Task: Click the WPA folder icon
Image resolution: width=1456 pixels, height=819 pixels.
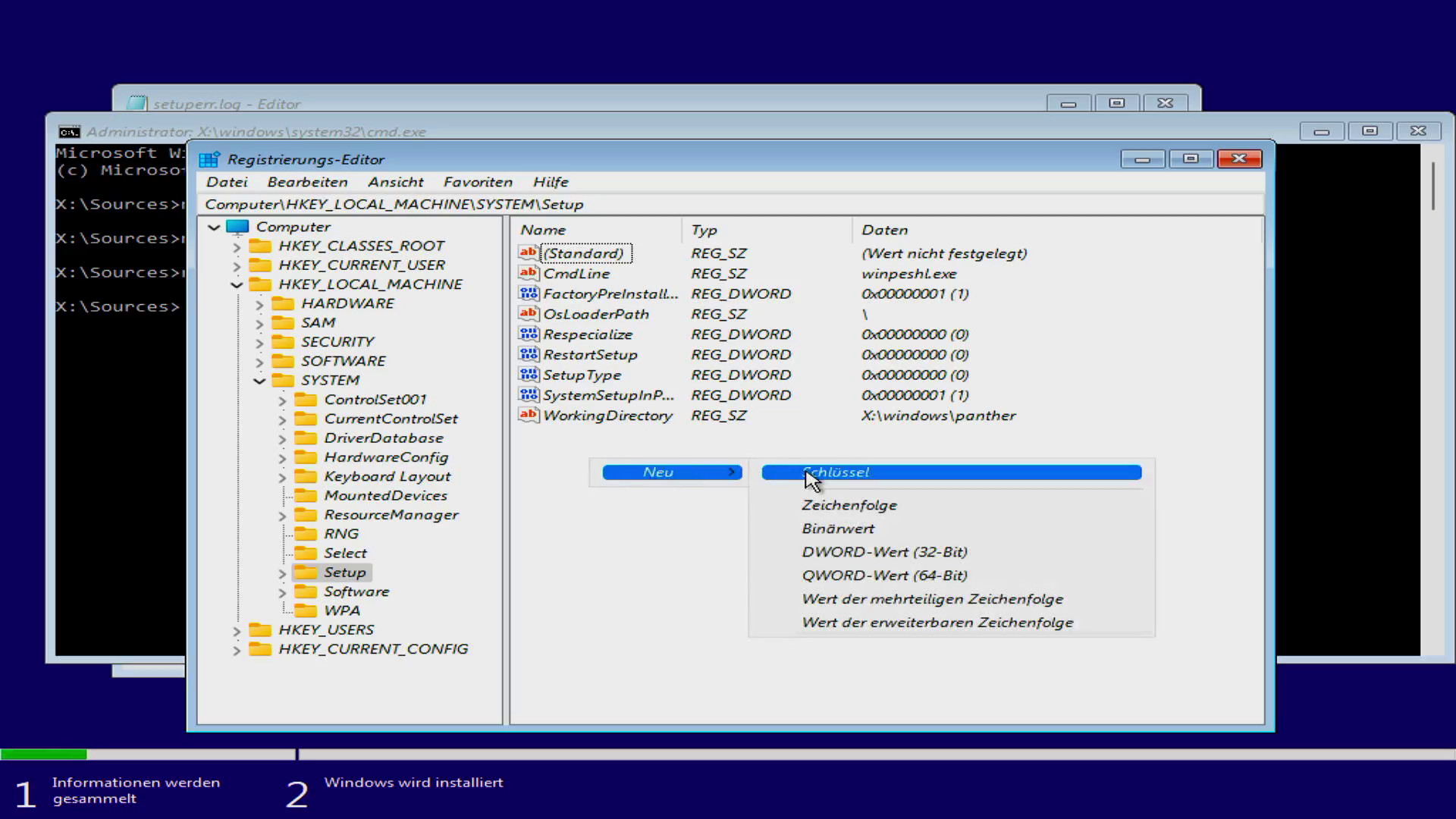Action: click(x=306, y=610)
